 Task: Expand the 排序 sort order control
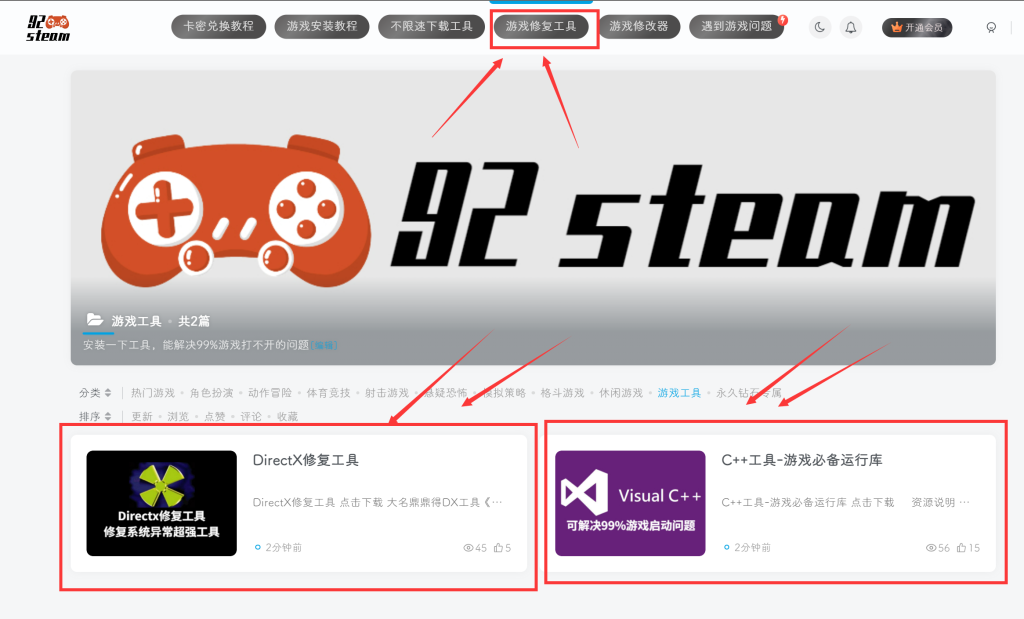(95, 416)
